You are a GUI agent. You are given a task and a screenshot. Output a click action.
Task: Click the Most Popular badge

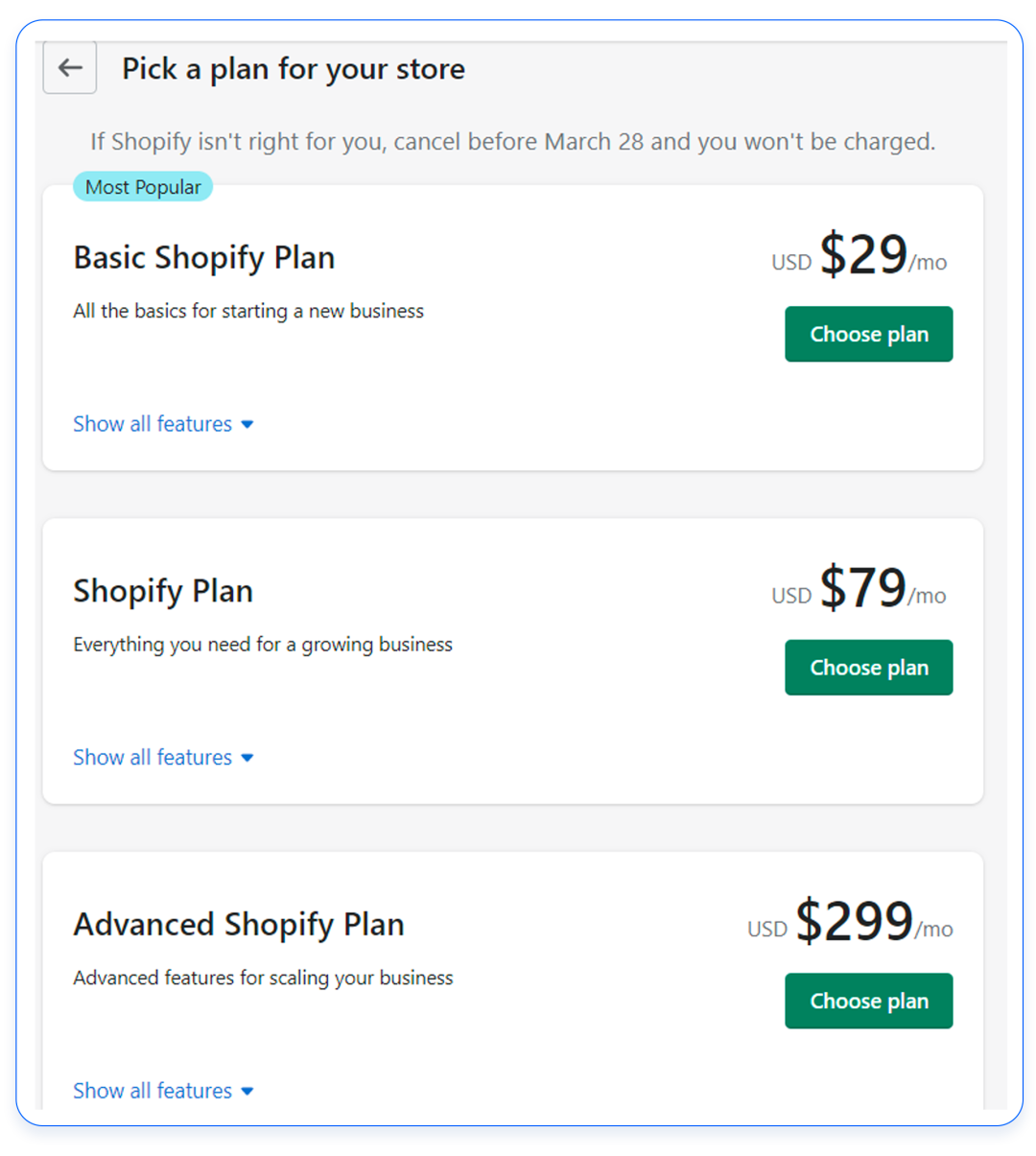[x=143, y=187]
